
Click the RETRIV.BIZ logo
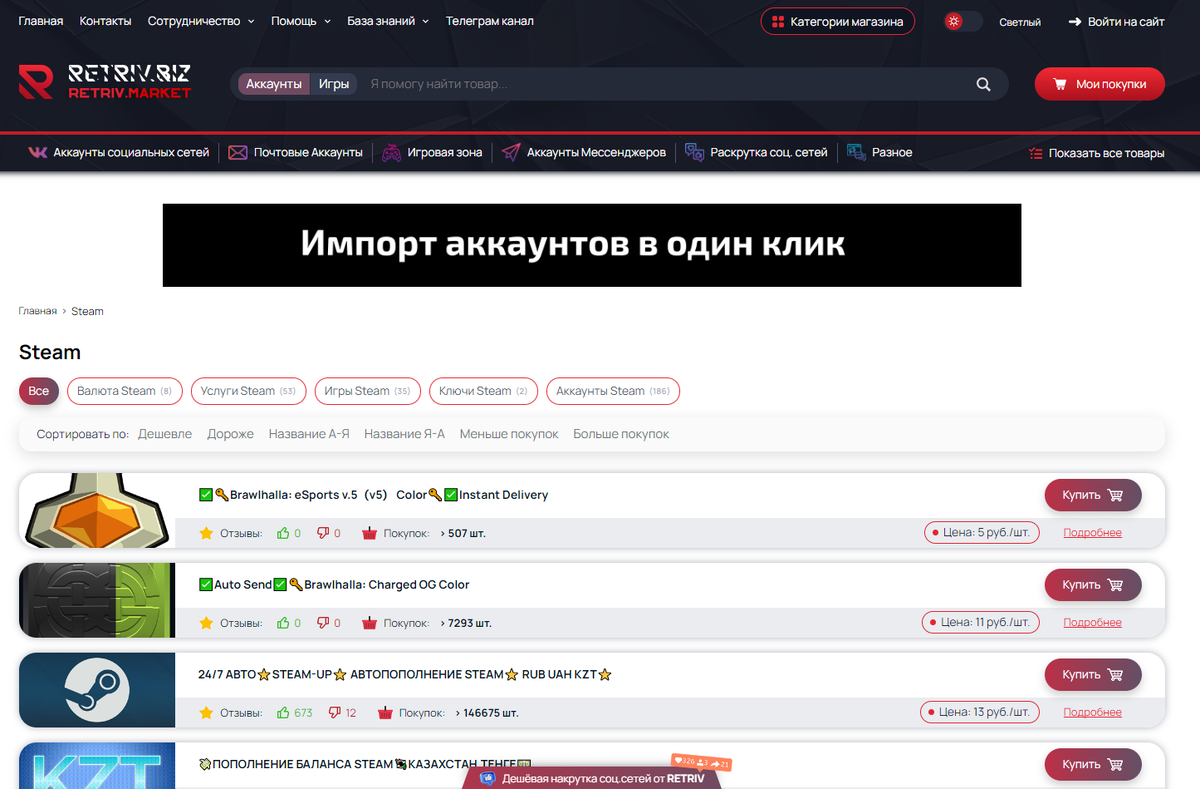105,83
